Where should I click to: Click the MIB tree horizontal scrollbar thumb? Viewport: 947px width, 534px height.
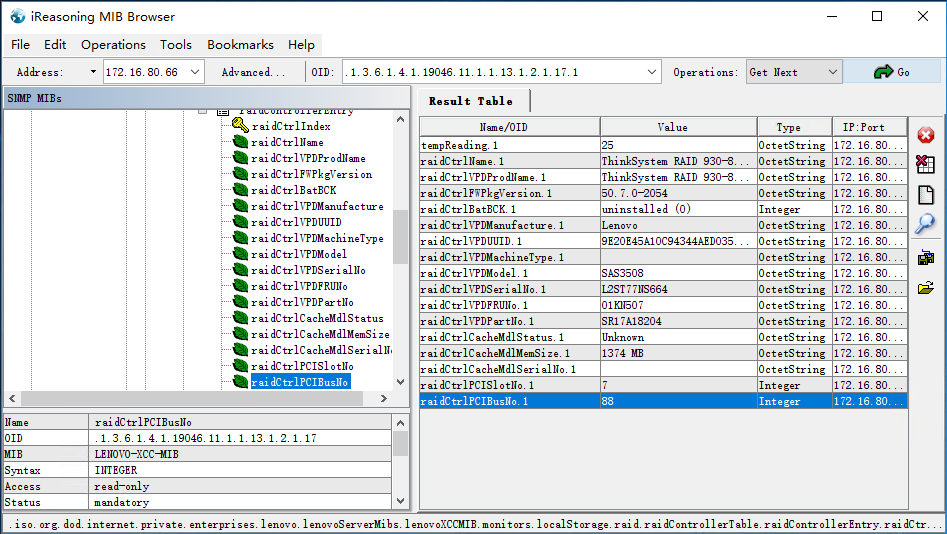(x=191, y=398)
